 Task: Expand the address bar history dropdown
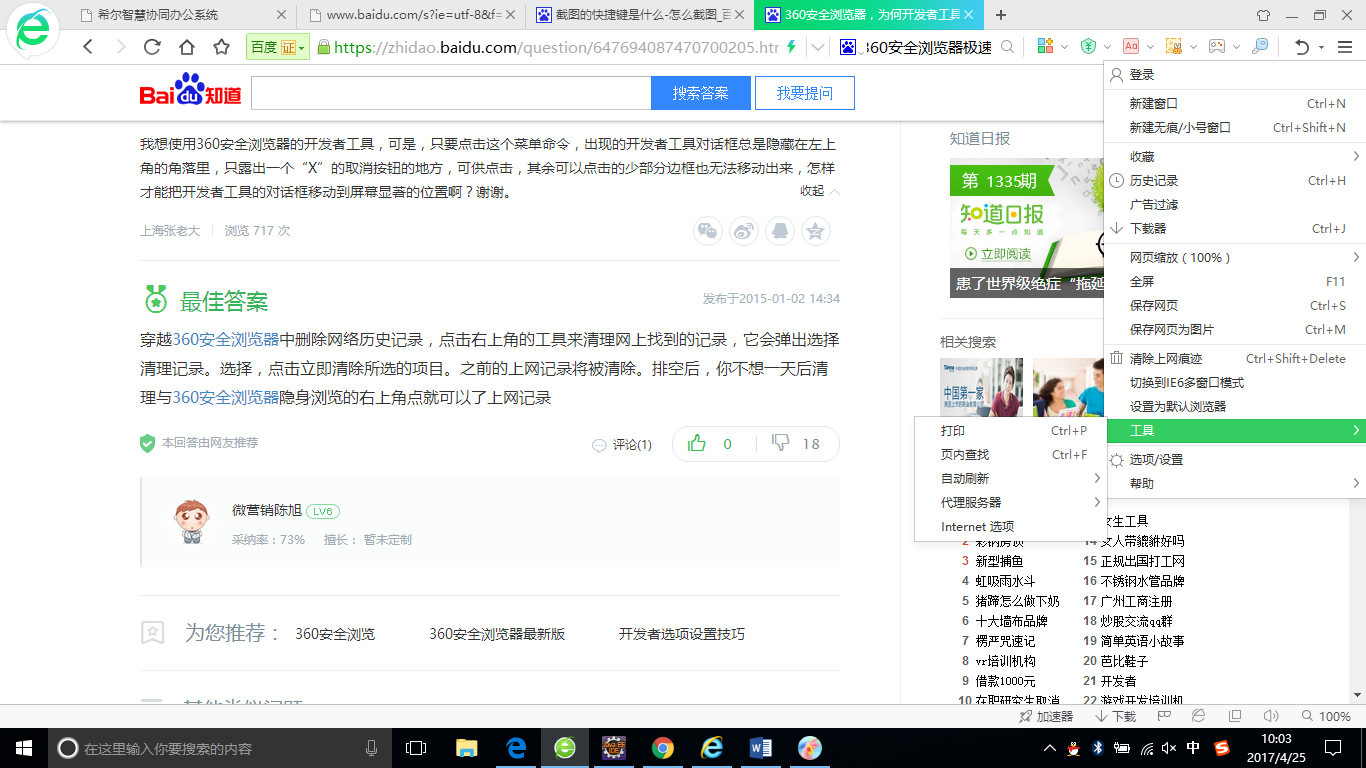(818, 47)
